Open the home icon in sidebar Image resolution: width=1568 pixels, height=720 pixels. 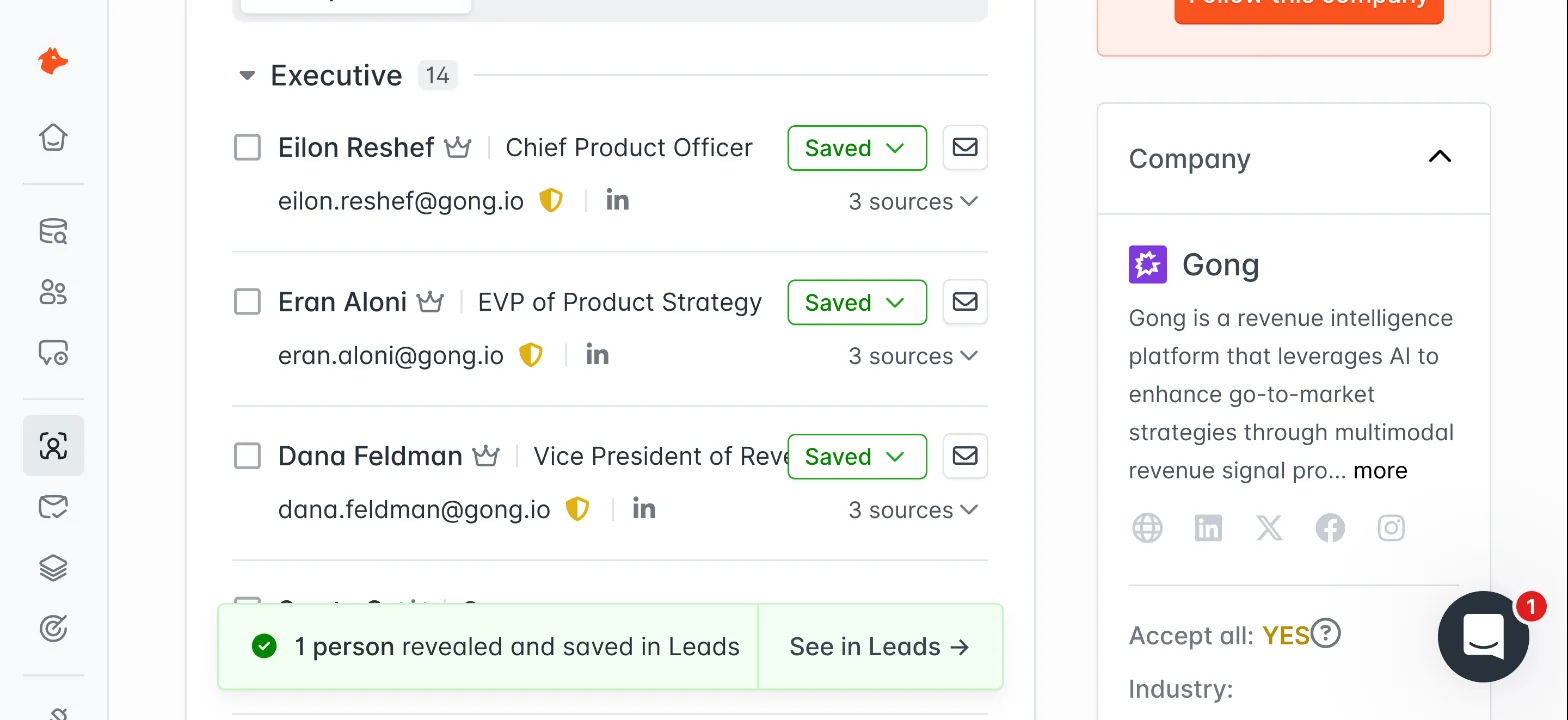point(53,137)
